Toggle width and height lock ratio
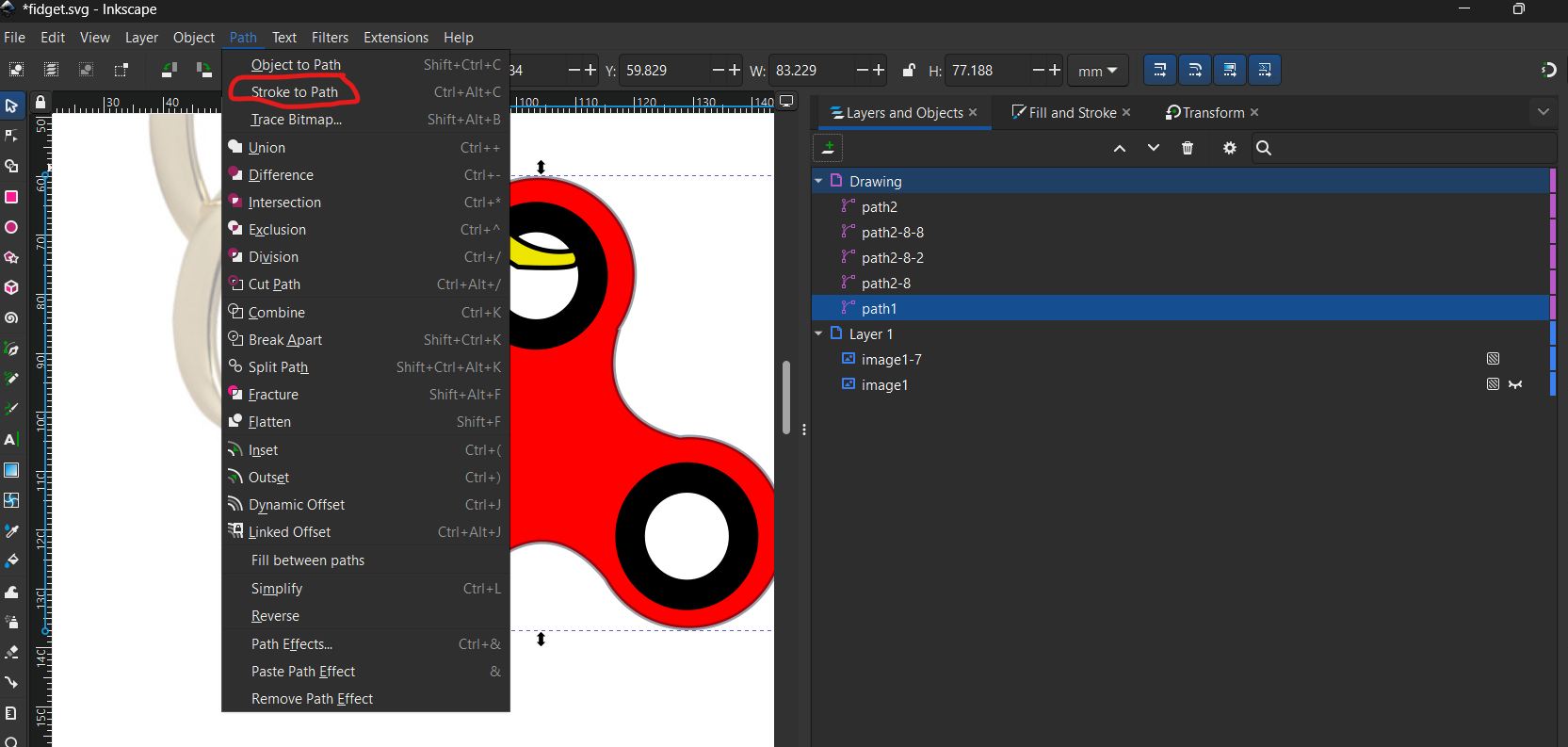This screenshot has width=1568, height=747. coord(908,71)
